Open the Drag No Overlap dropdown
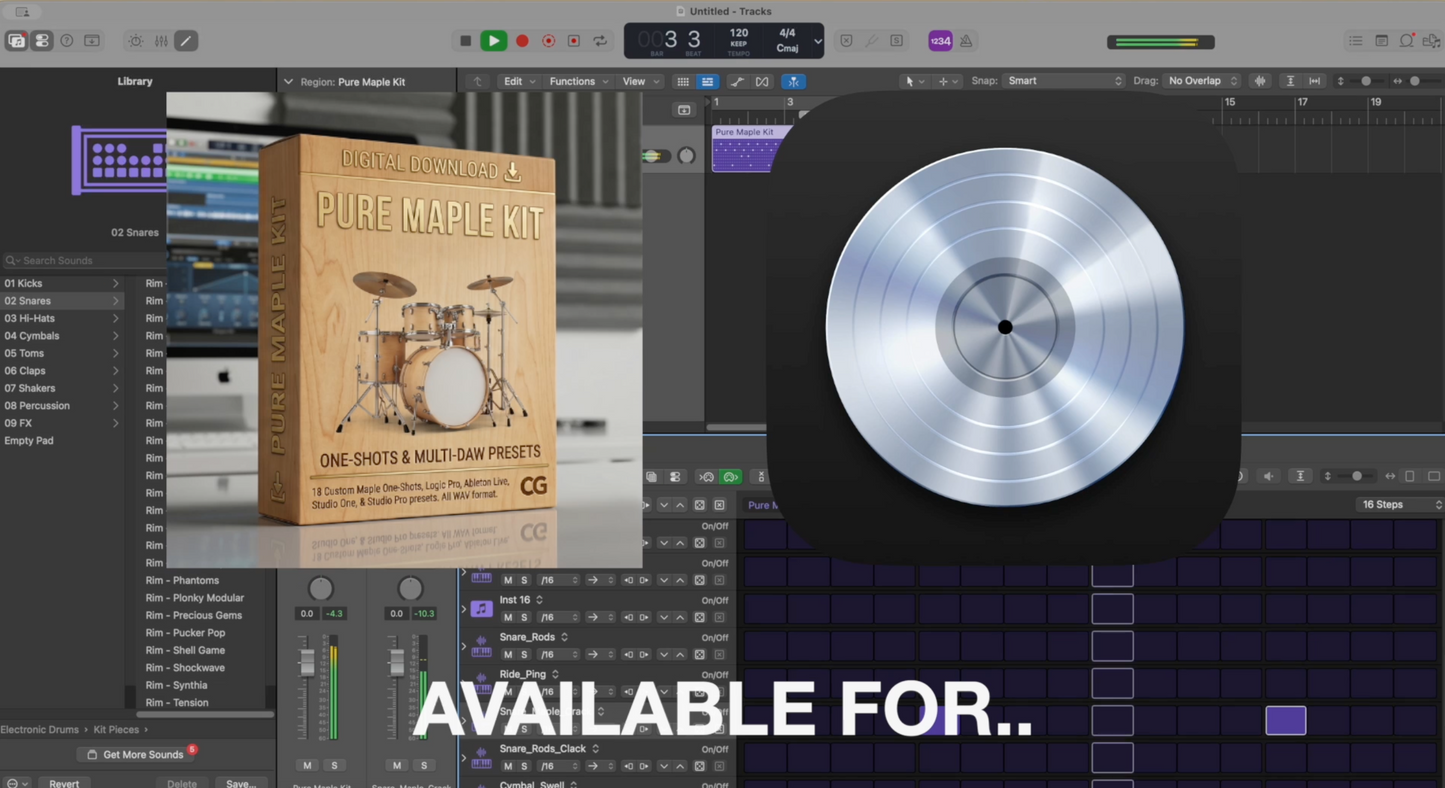 tap(1202, 81)
